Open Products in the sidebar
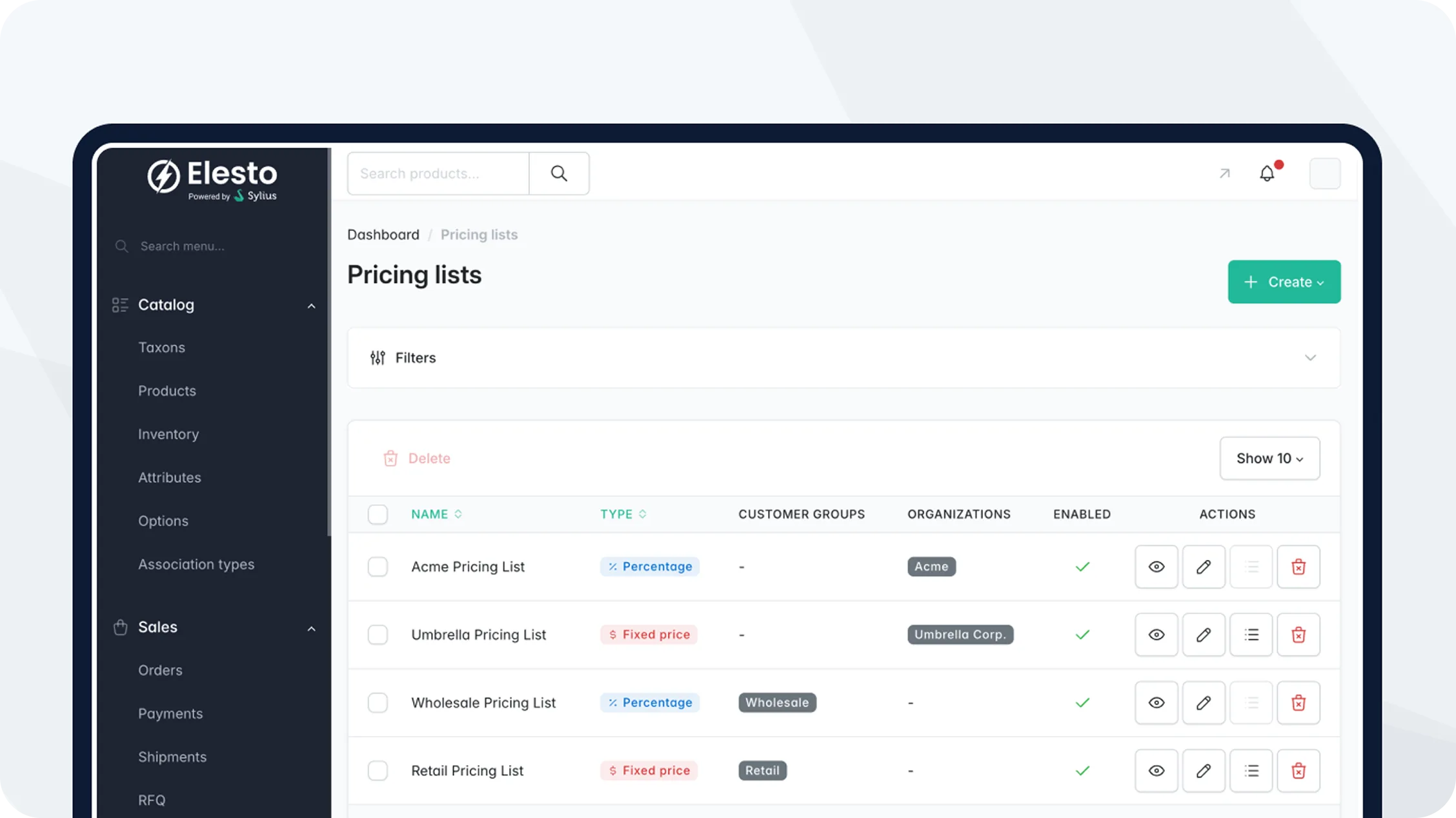The width and height of the screenshot is (1456, 818). click(167, 391)
